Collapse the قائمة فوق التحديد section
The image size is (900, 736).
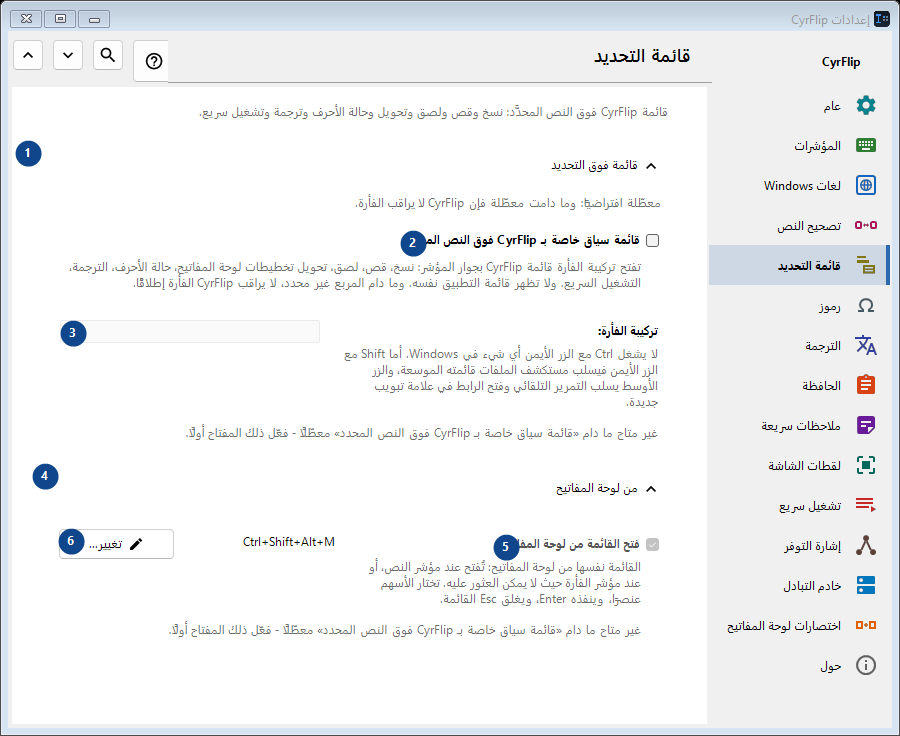(x=651, y=166)
